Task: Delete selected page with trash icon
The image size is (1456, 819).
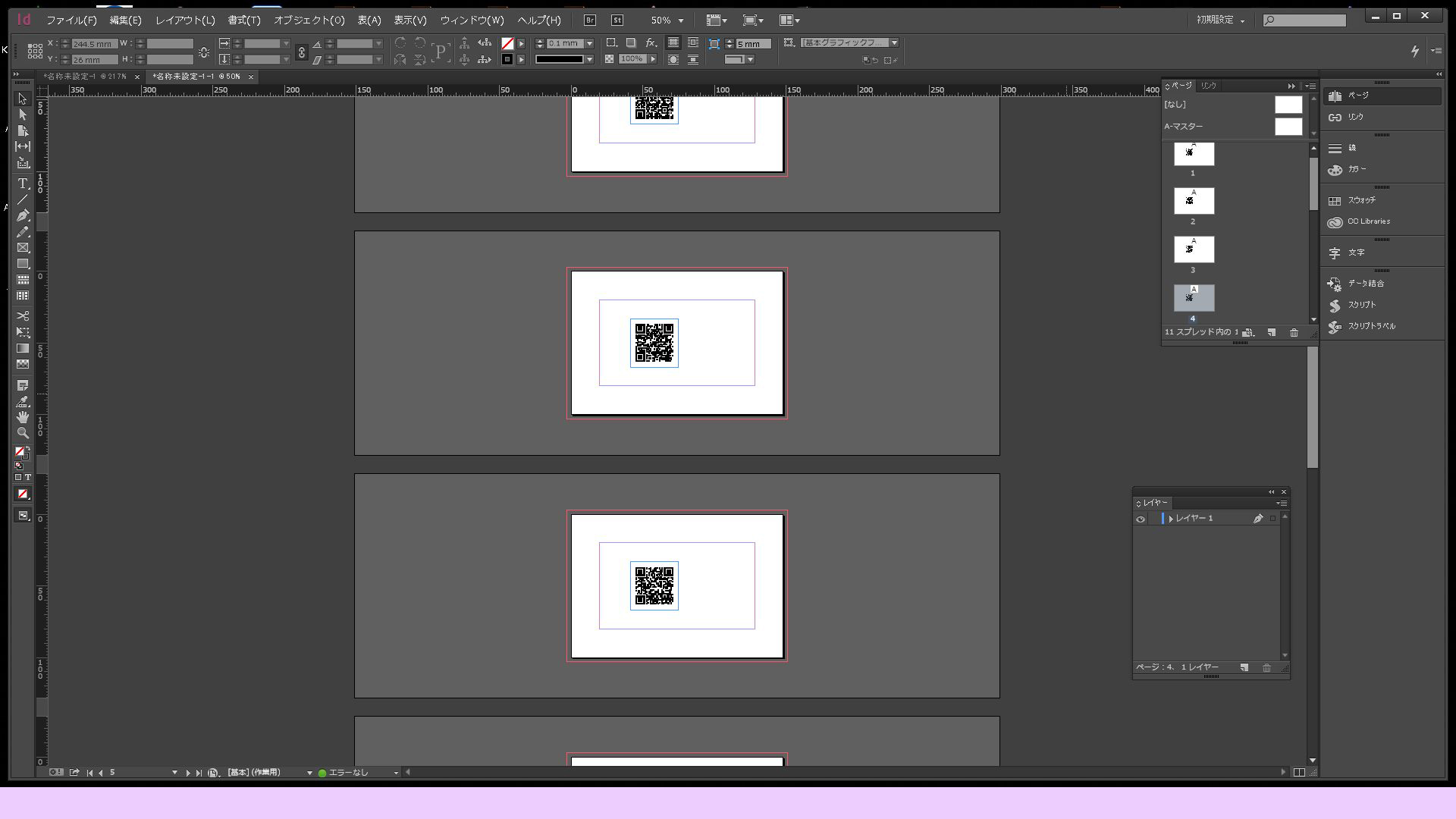Action: click(x=1294, y=333)
